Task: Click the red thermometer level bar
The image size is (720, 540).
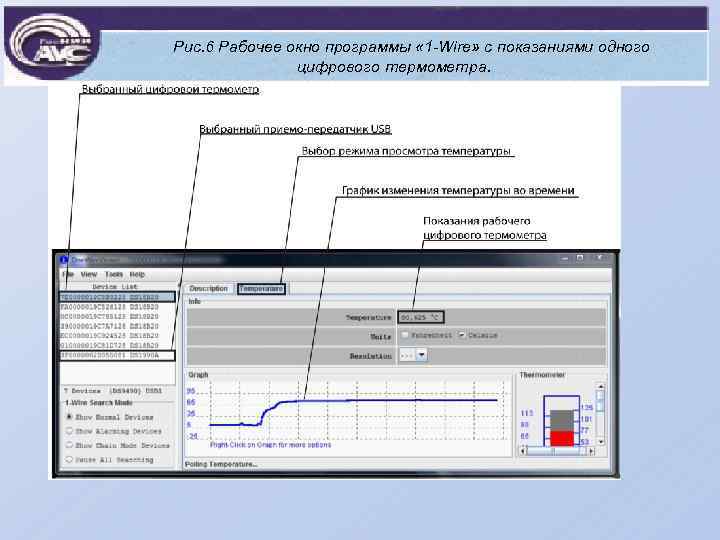Action: (x=562, y=438)
